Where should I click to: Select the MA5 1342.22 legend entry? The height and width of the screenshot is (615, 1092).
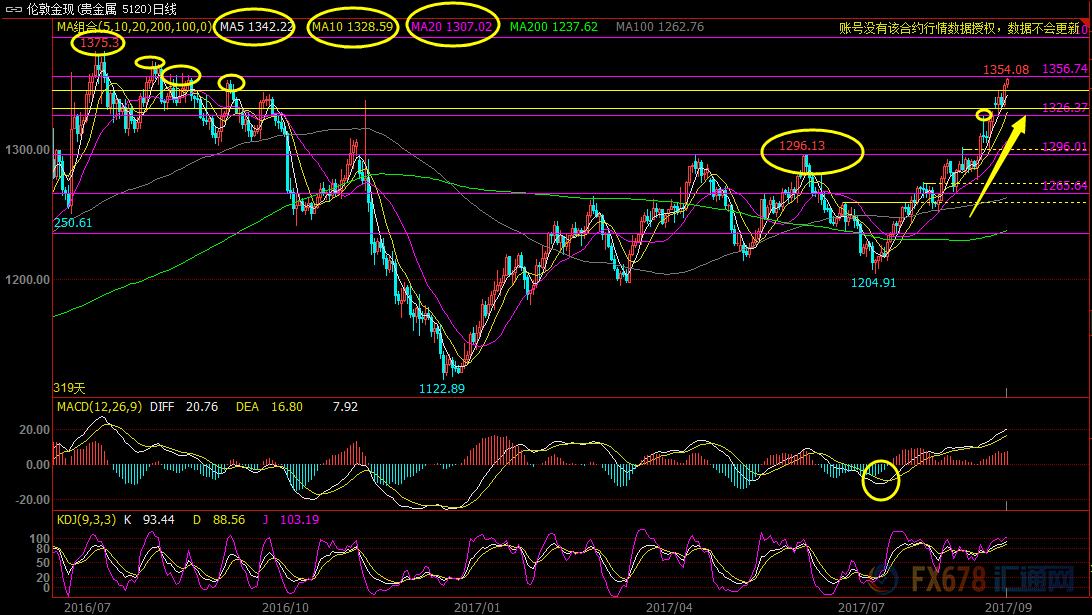click(257, 27)
